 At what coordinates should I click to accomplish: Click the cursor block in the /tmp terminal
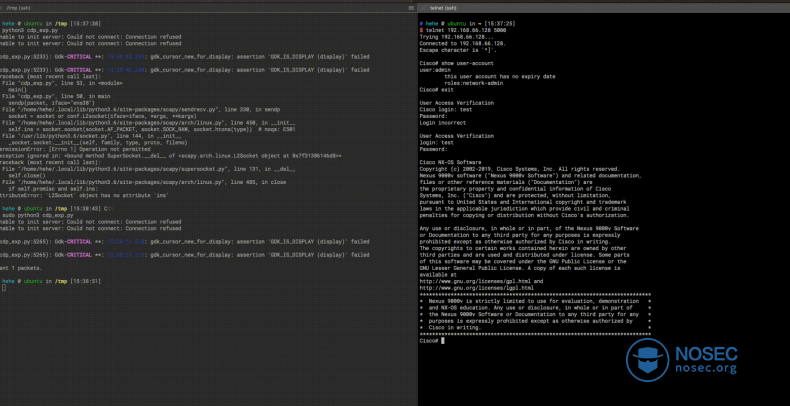(4, 288)
